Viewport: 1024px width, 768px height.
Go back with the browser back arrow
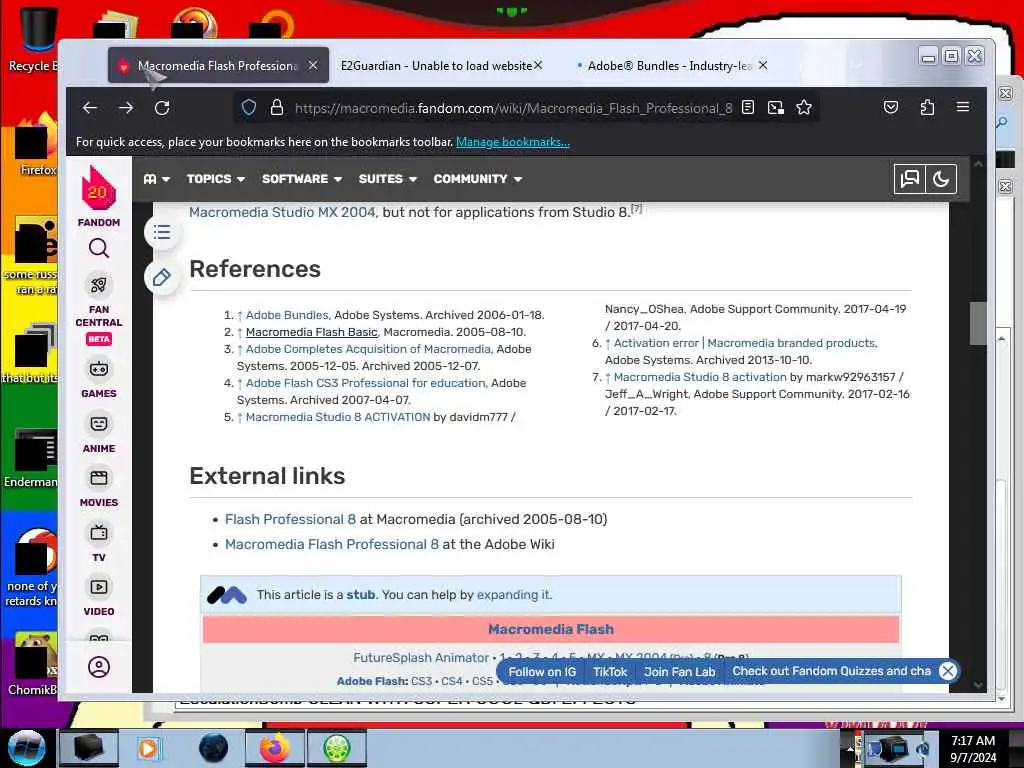click(x=89, y=108)
